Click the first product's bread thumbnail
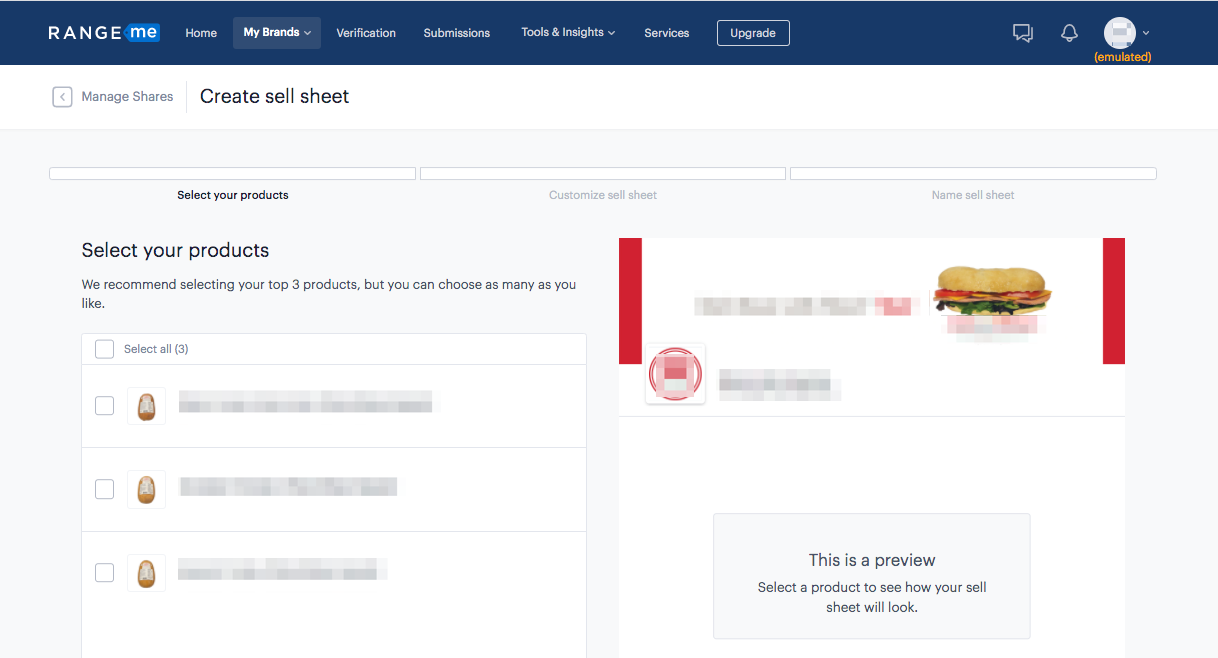1218x658 pixels. (x=146, y=405)
